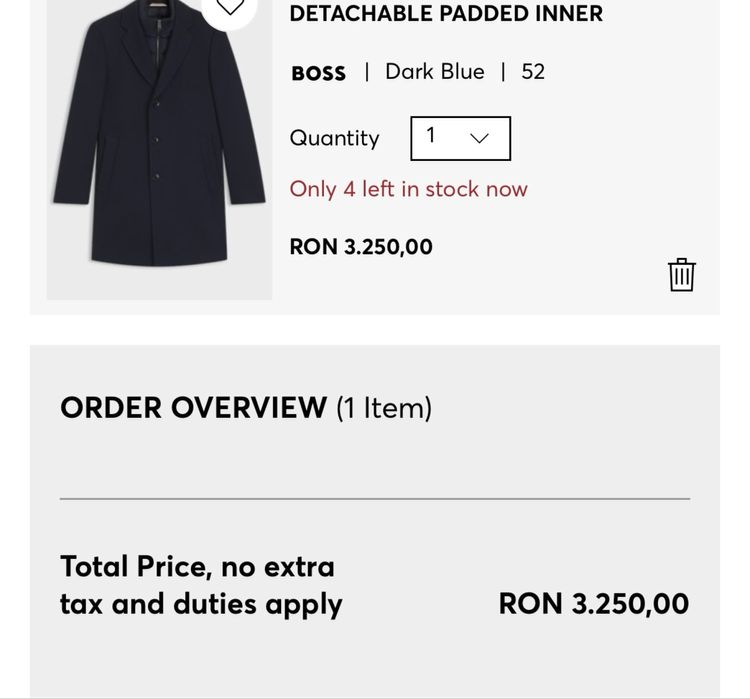Viewport: 750px width, 699px height.
Task: Click the 'tax and duties apply' text line
Action: [x=201, y=604]
